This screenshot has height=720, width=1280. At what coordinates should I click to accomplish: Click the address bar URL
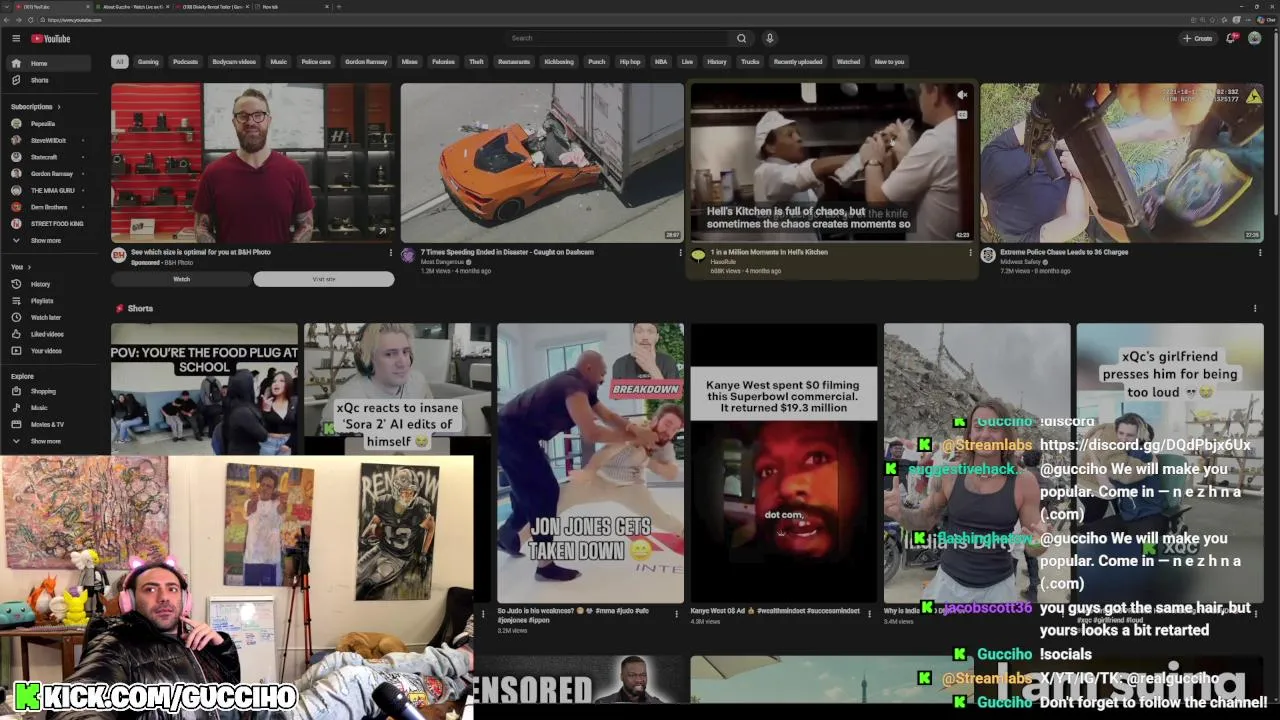pyautogui.click(x=75, y=20)
